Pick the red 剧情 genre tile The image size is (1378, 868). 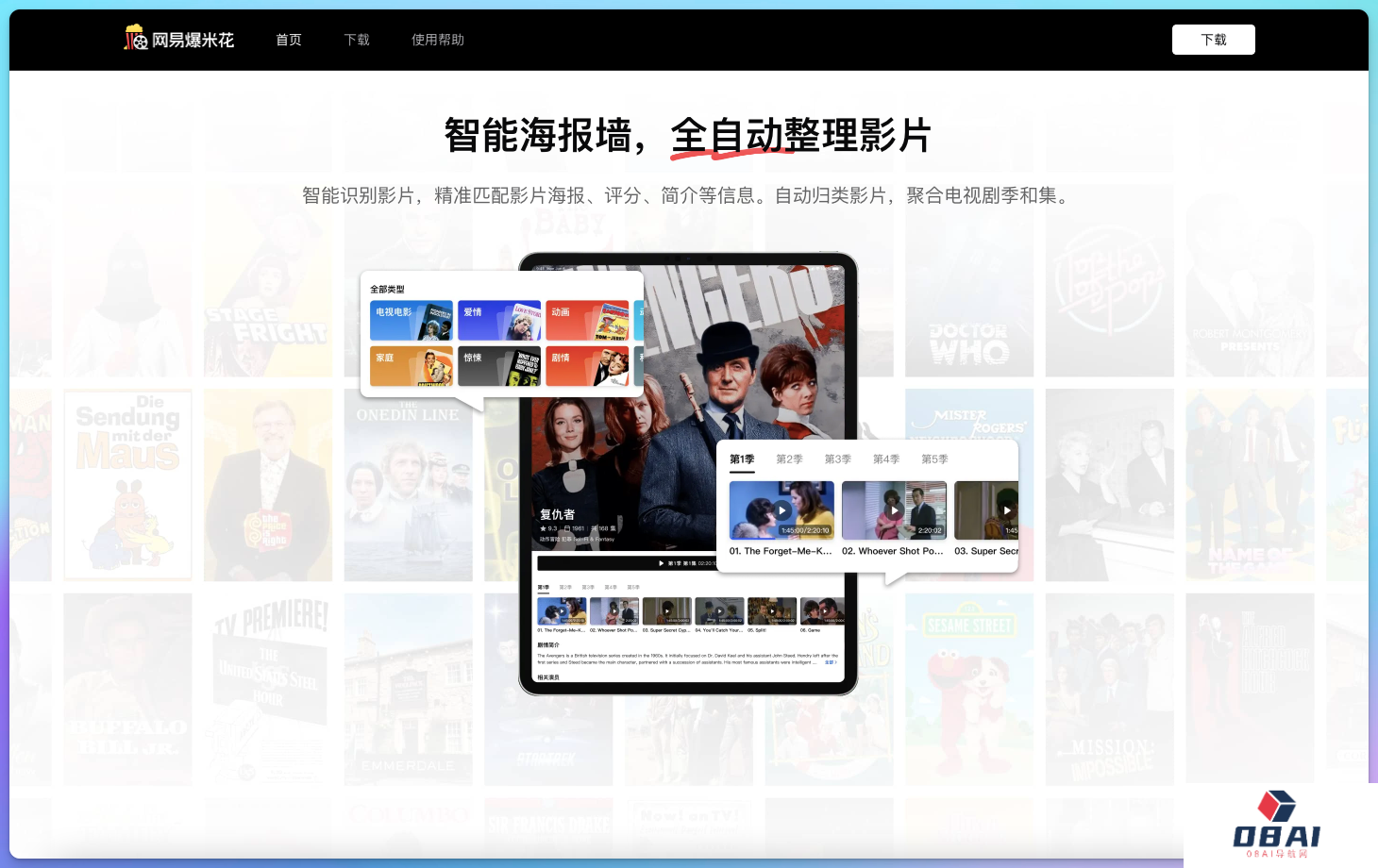click(587, 366)
